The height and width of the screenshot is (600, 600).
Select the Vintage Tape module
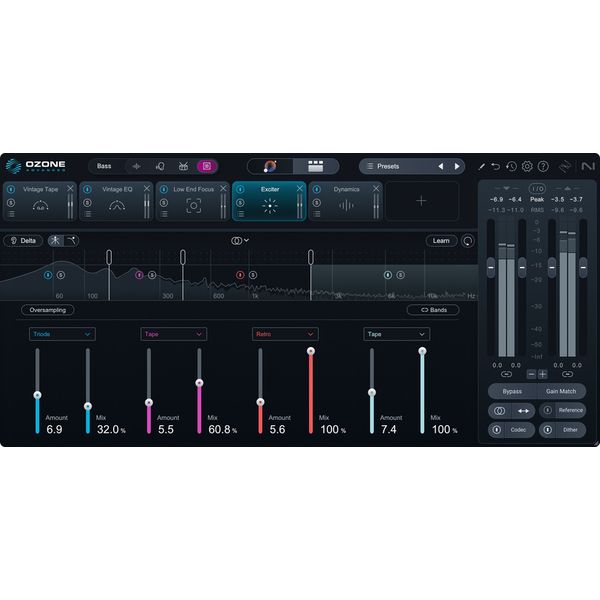(40, 201)
